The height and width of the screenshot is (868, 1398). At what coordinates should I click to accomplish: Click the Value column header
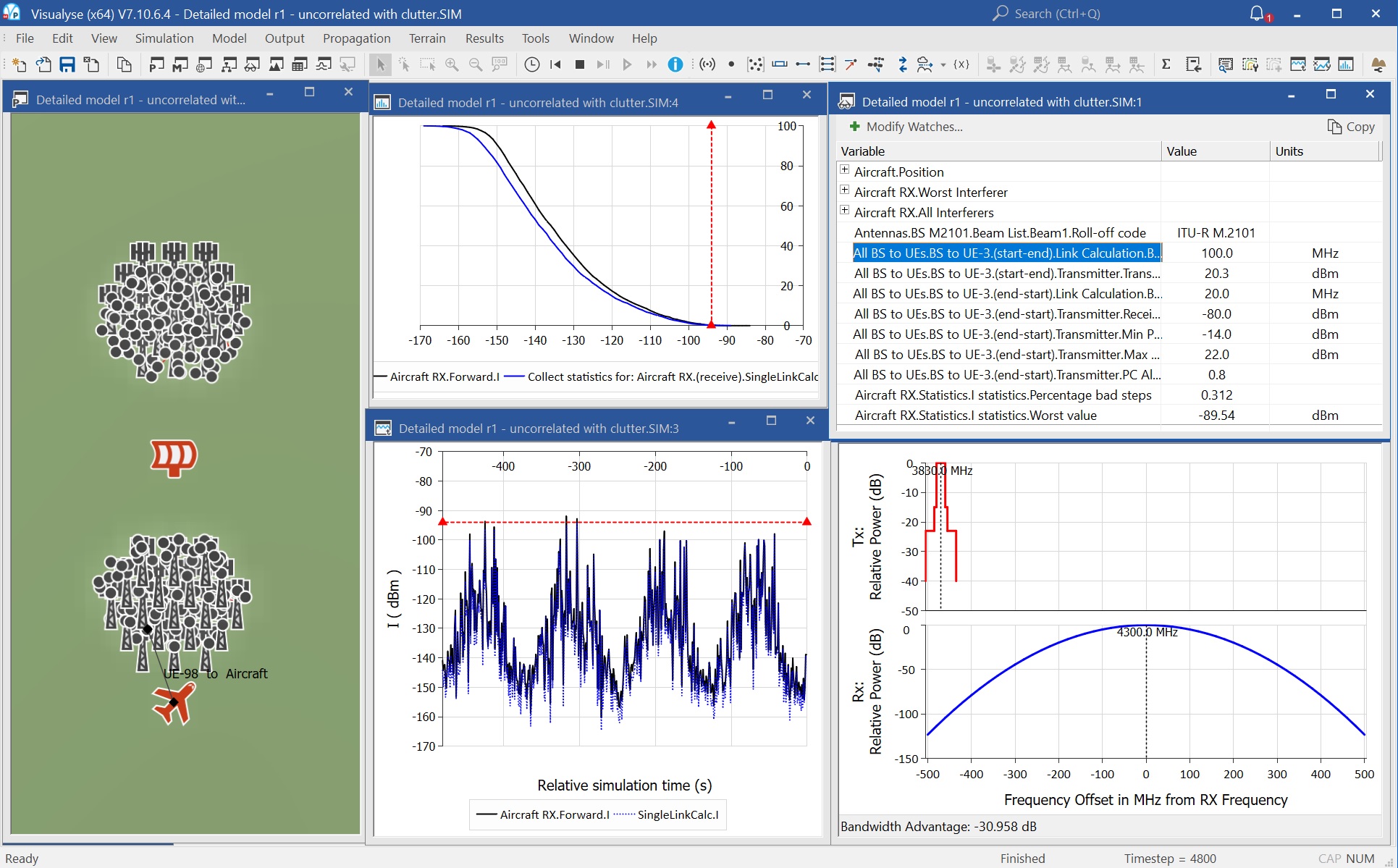click(1215, 151)
